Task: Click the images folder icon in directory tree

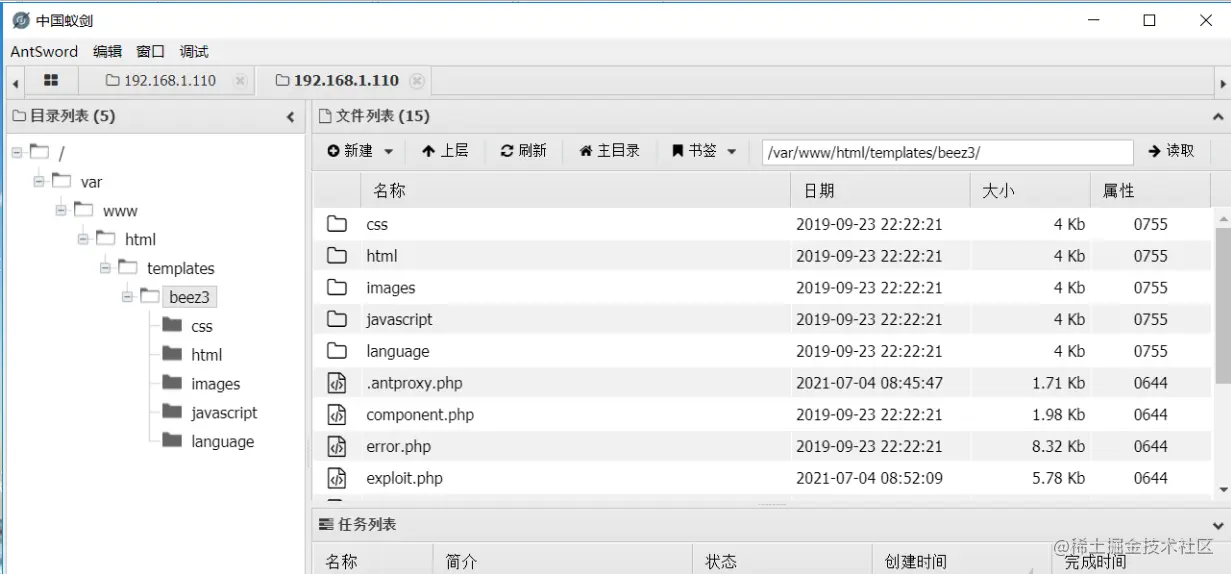Action: click(x=172, y=383)
